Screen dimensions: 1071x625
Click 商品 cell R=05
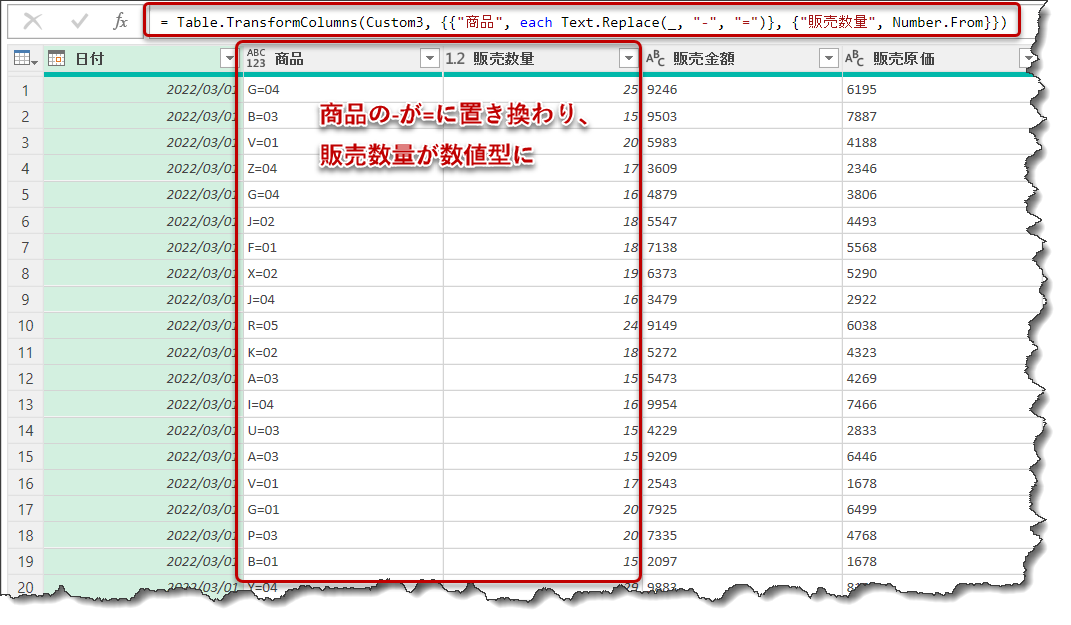[x=343, y=326]
